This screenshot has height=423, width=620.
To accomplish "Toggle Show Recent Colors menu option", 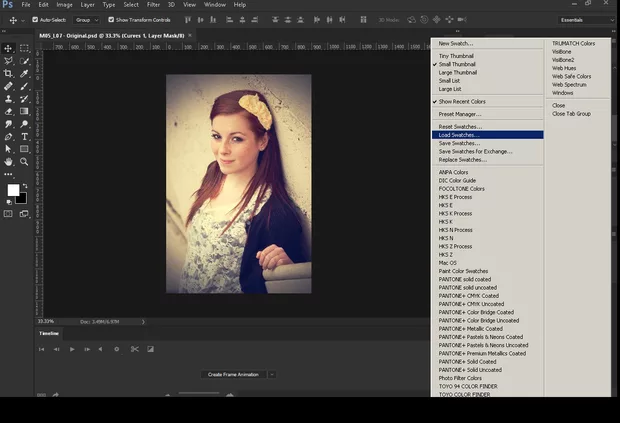I will [462, 101].
